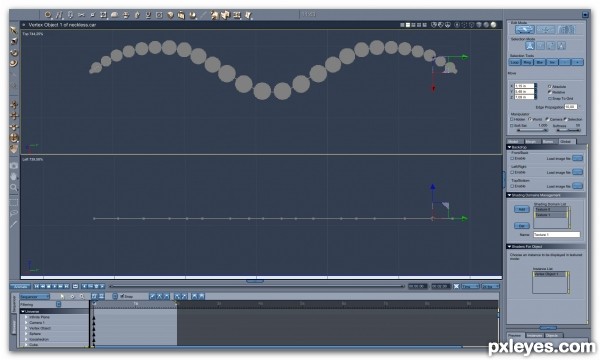Image resolution: width=600 pixels, height=360 pixels.
Task: Select the magnifier zoom tool in left toolbar
Action: (14, 187)
